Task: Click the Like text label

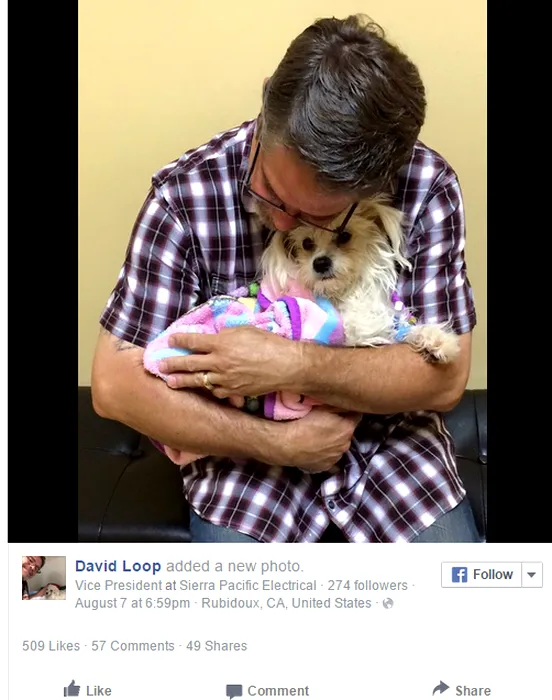Action: pyautogui.click(x=99, y=691)
